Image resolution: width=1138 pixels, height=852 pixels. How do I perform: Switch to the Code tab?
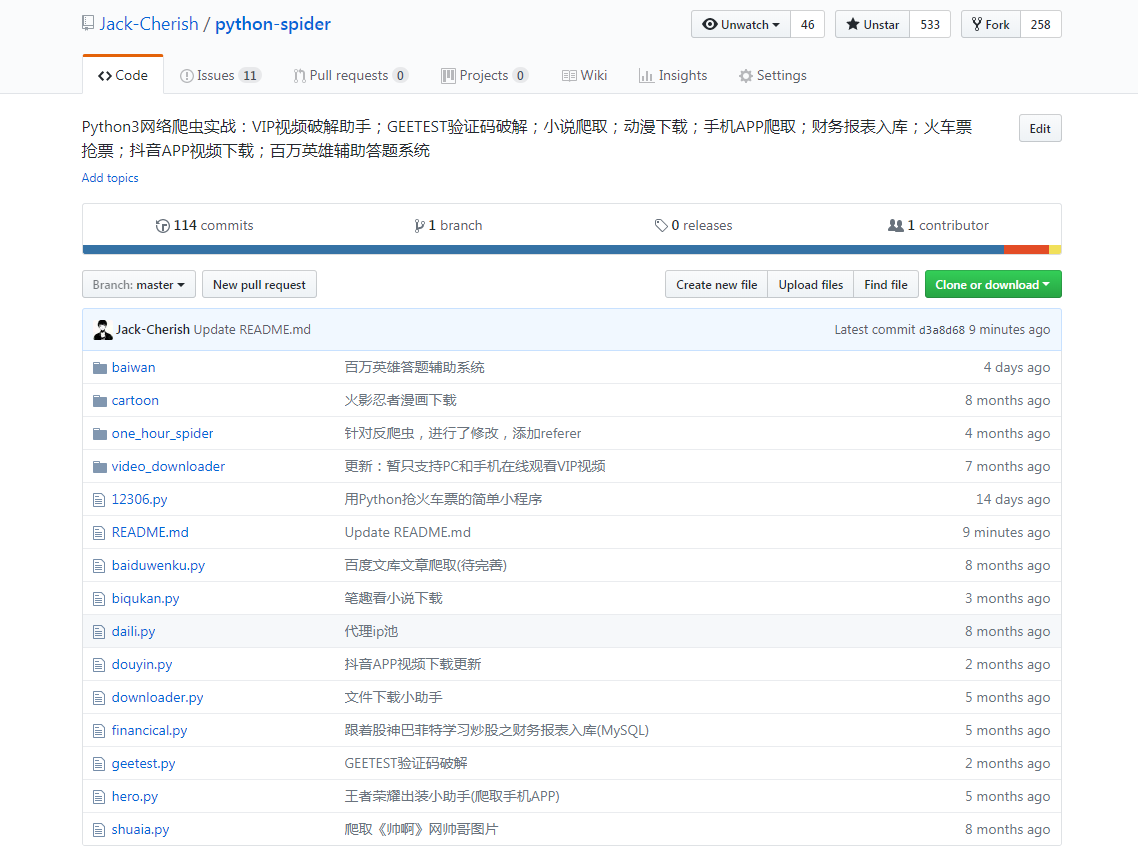123,75
